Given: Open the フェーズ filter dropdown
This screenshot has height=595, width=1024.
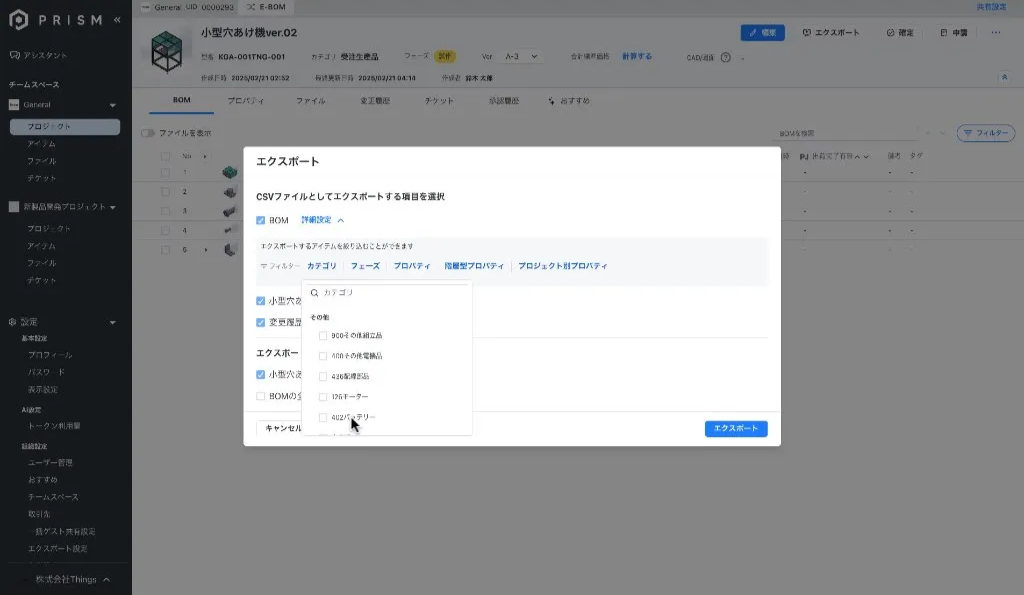Looking at the screenshot, I should point(365,266).
